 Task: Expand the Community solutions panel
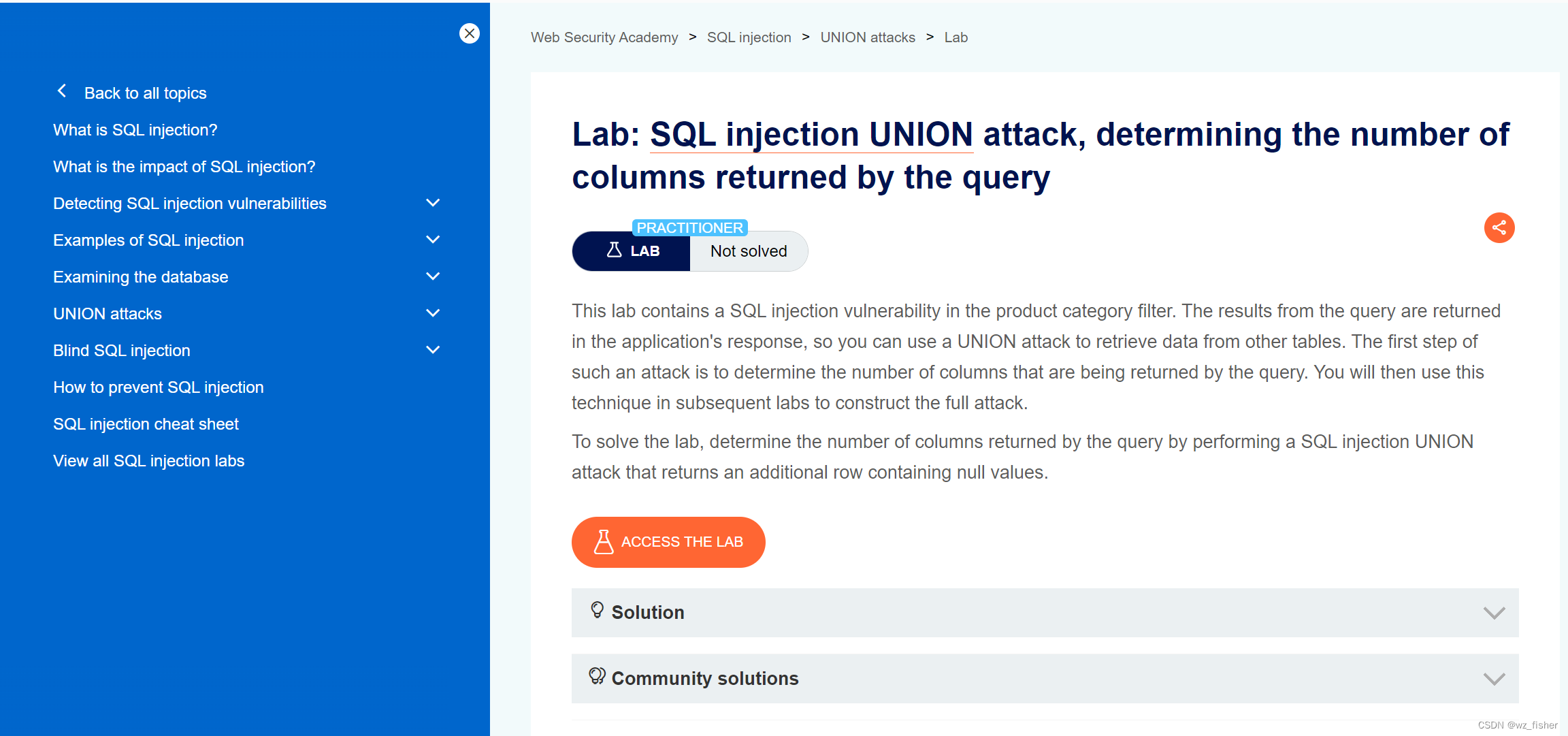click(1494, 679)
